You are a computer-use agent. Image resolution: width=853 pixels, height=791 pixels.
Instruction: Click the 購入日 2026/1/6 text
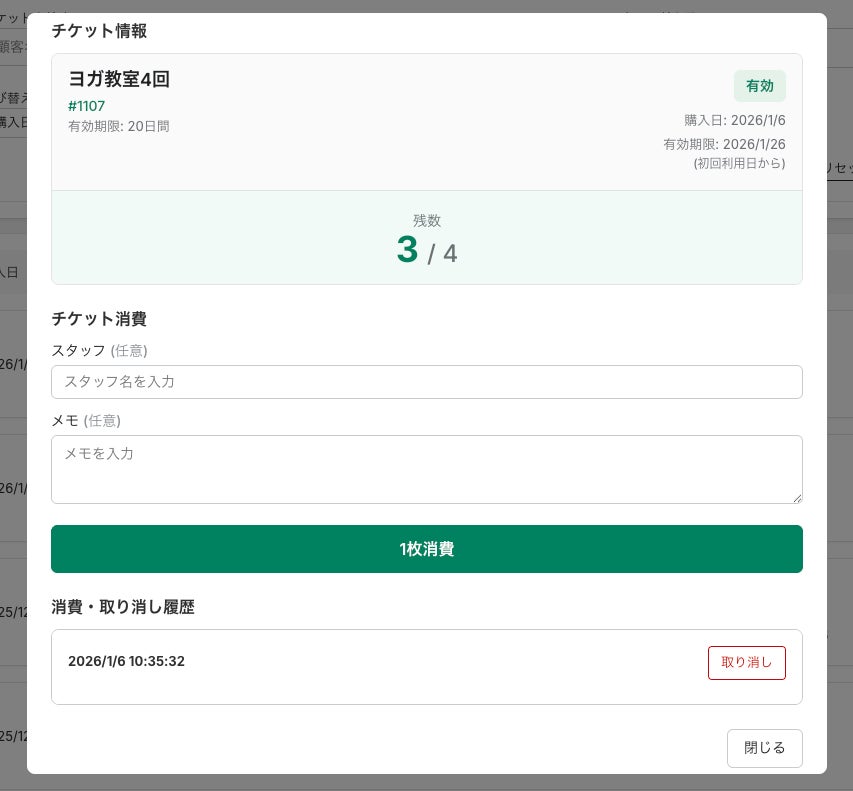[734, 121]
